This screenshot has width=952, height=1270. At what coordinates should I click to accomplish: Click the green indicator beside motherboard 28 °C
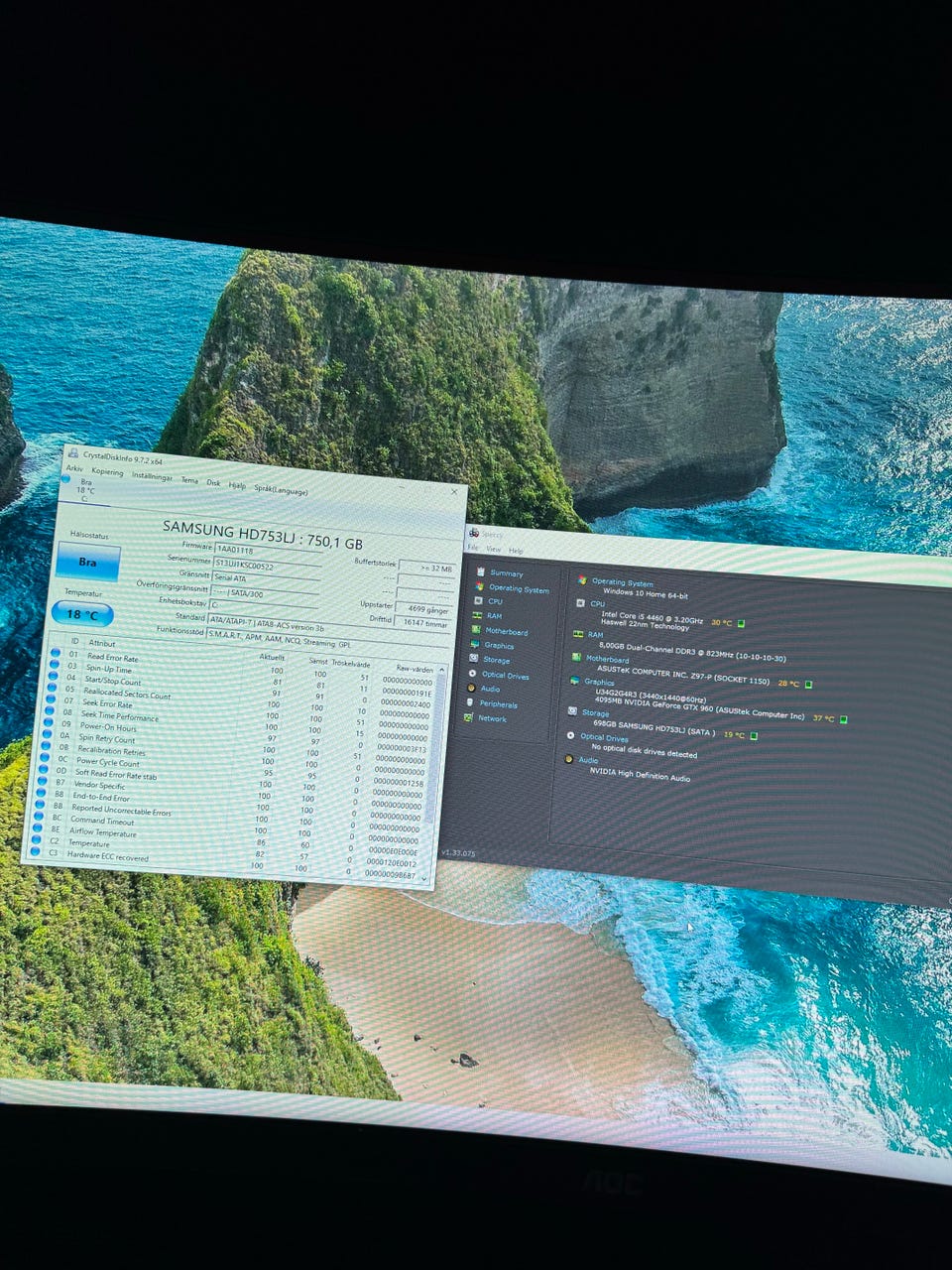[808, 684]
